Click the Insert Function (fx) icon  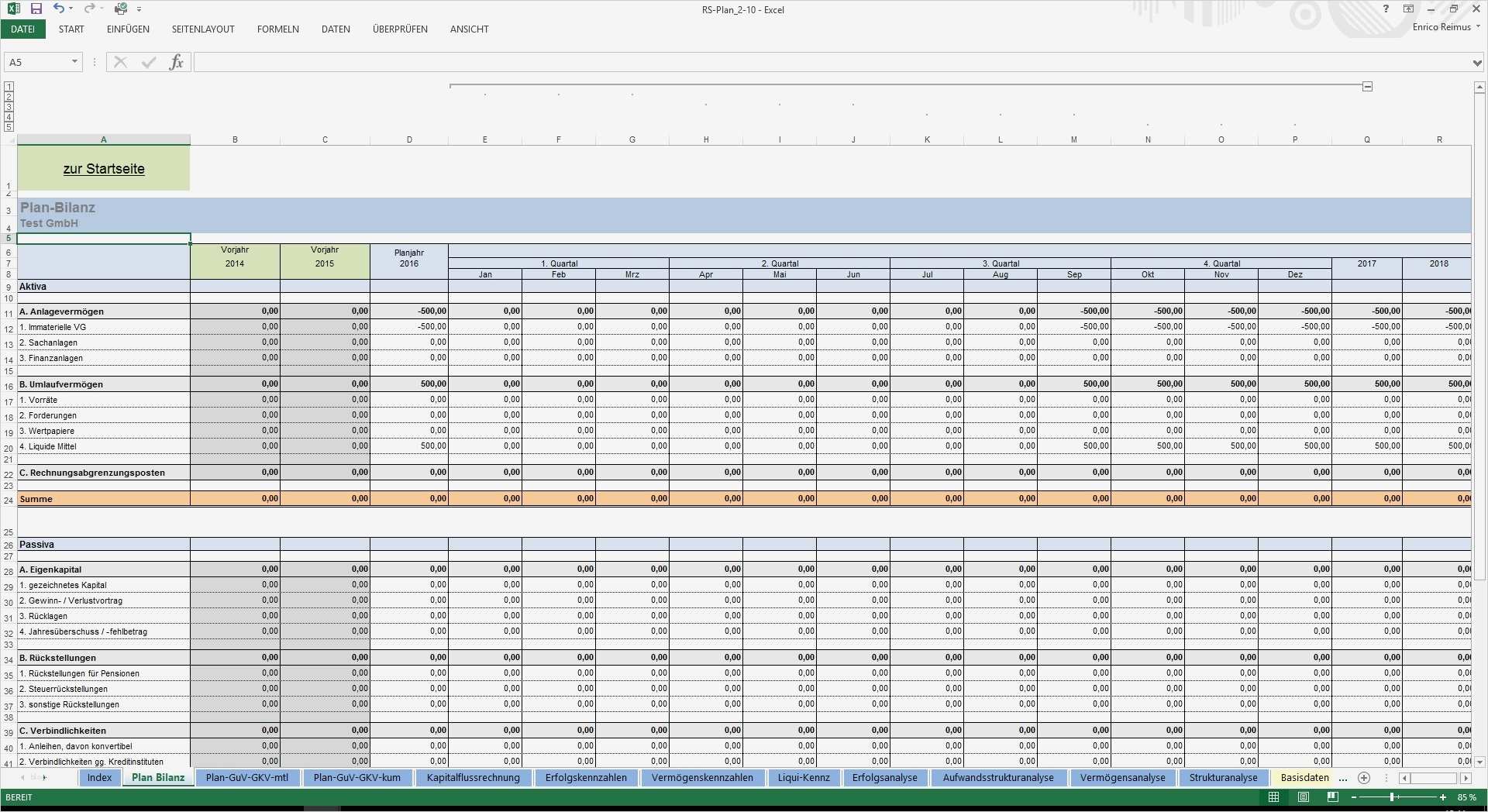click(177, 62)
